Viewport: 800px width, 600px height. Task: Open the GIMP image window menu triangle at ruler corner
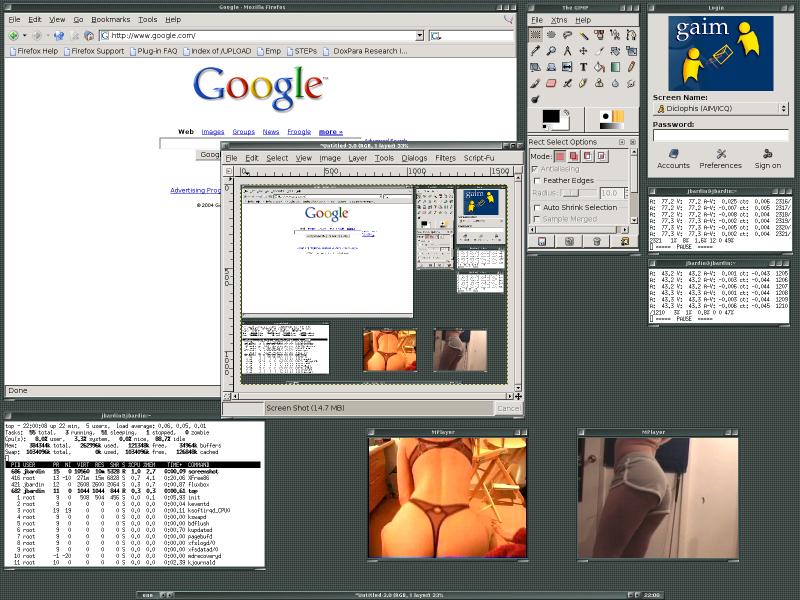coord(229,171)
